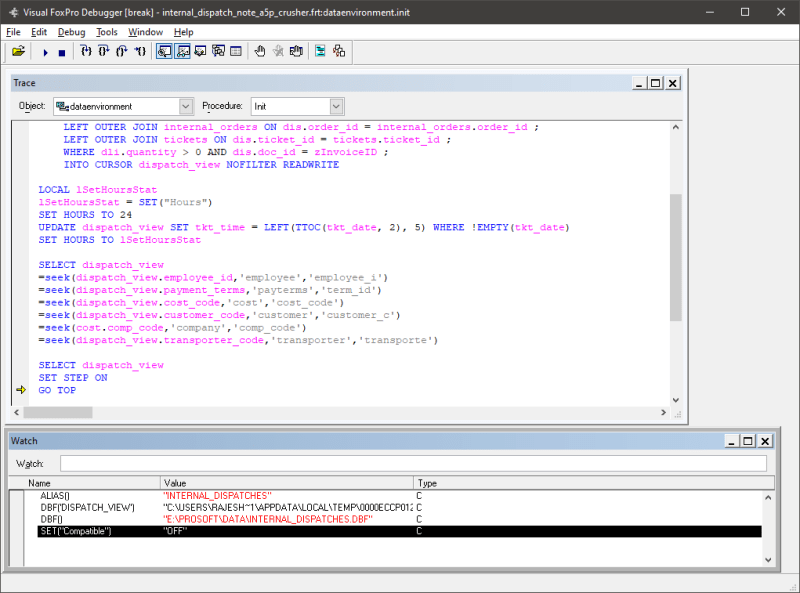The width and height of the screenshot is (800, 593).
Task: Toggle breakpoint using the hand icon
Action: [260, 51]
